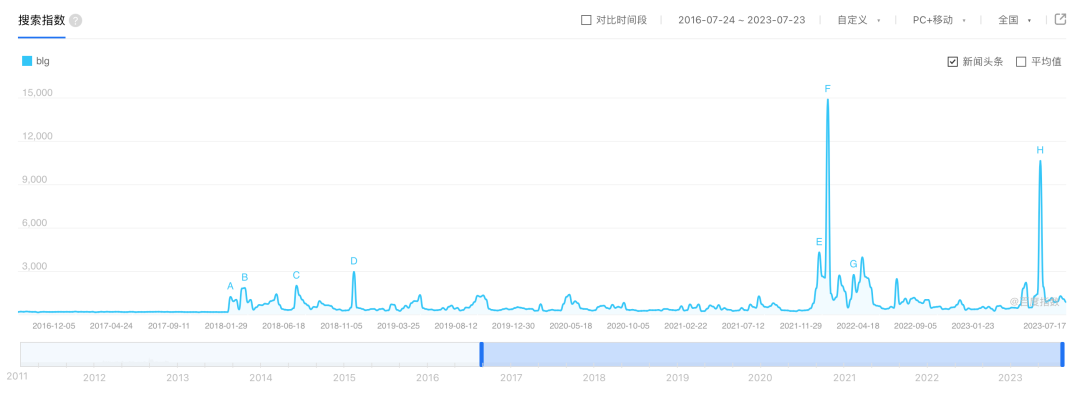
Task: Toggle the blg keyword legend label
Action: pos(43,61)
